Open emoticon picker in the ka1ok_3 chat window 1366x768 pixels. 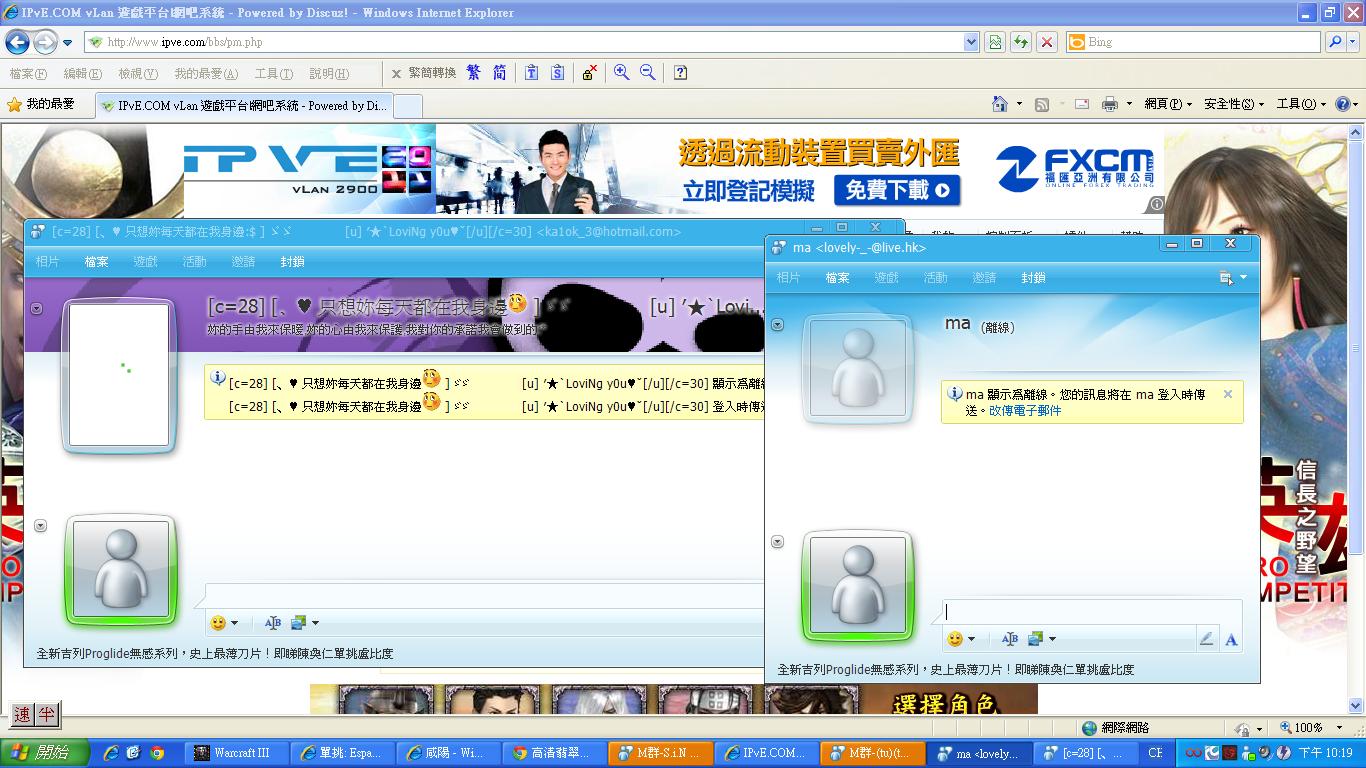click(218, 623)
